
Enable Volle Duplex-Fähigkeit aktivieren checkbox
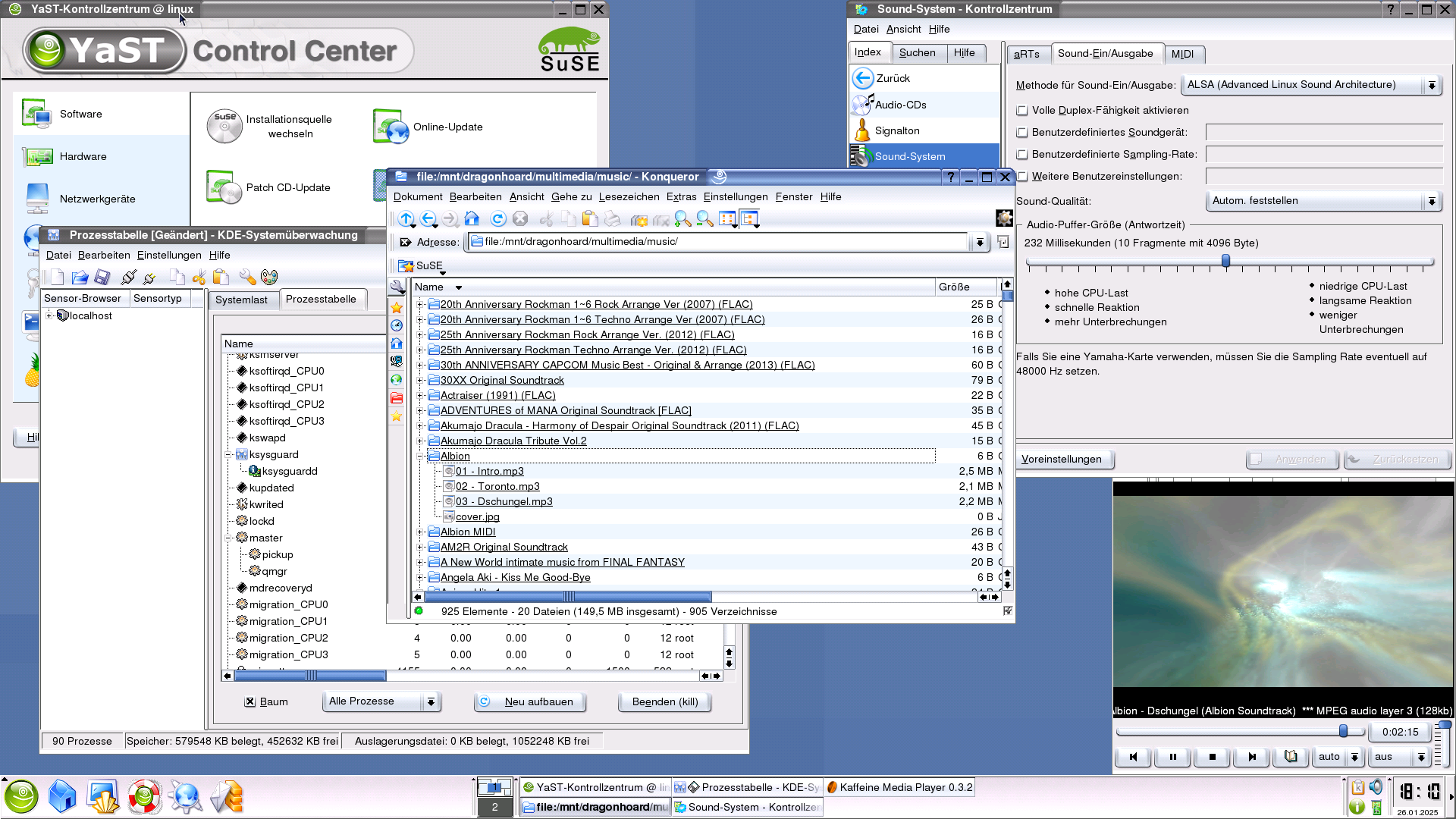point(1022,111)
